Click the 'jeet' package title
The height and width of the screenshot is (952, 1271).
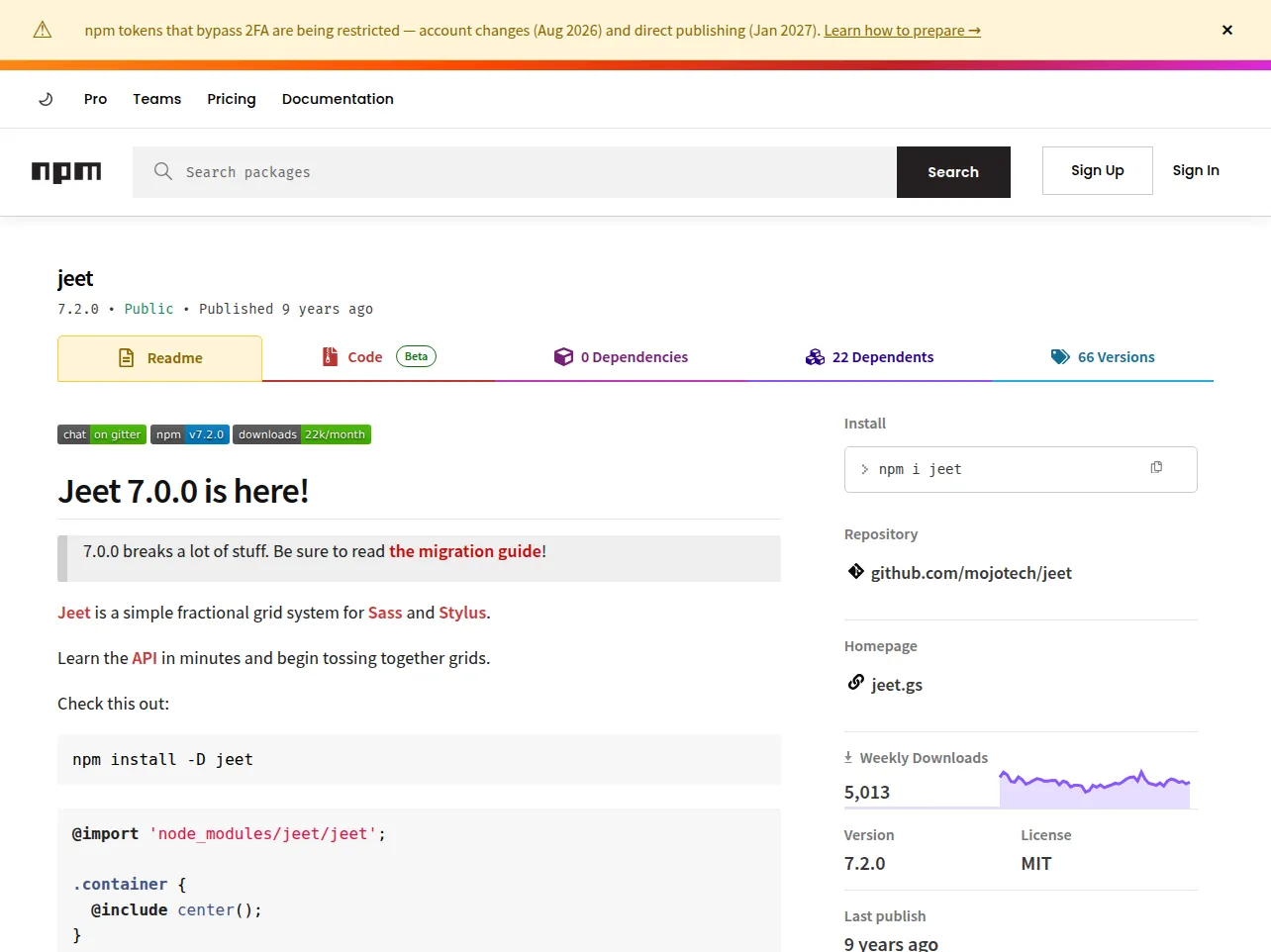pos(75,278)
